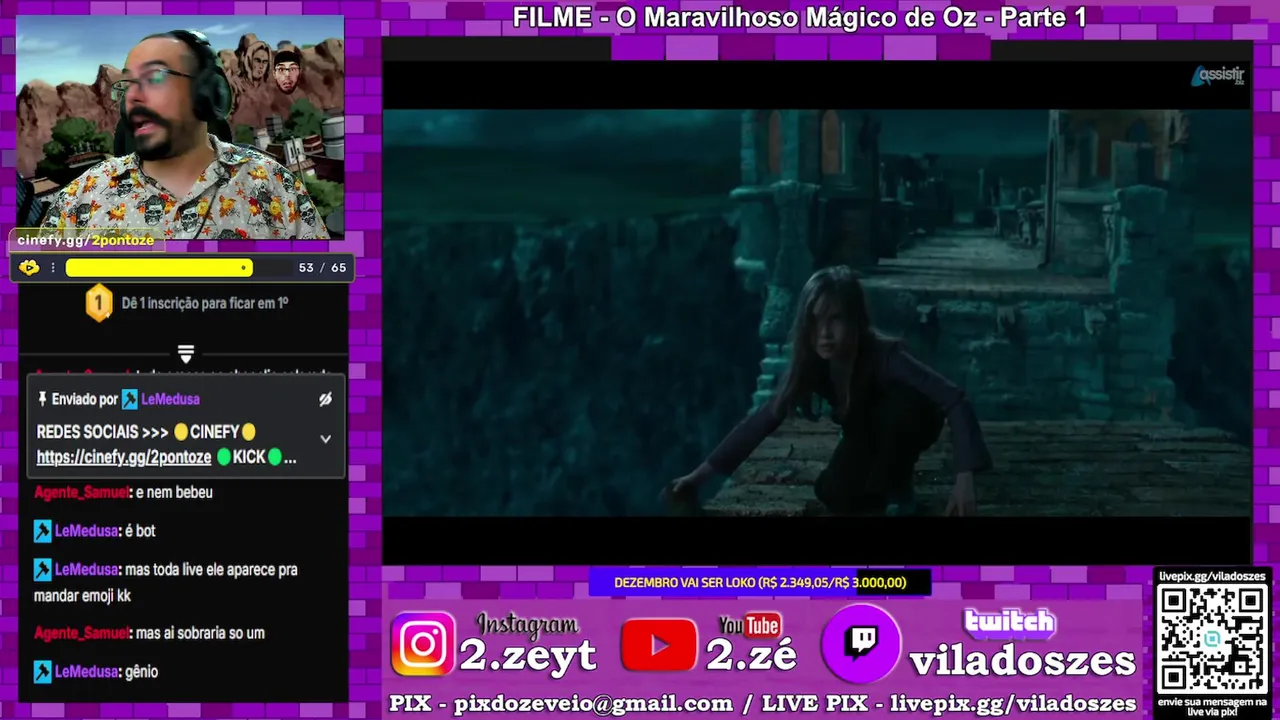
Task: Click the livepix QR code
Action: point(1211,640)
